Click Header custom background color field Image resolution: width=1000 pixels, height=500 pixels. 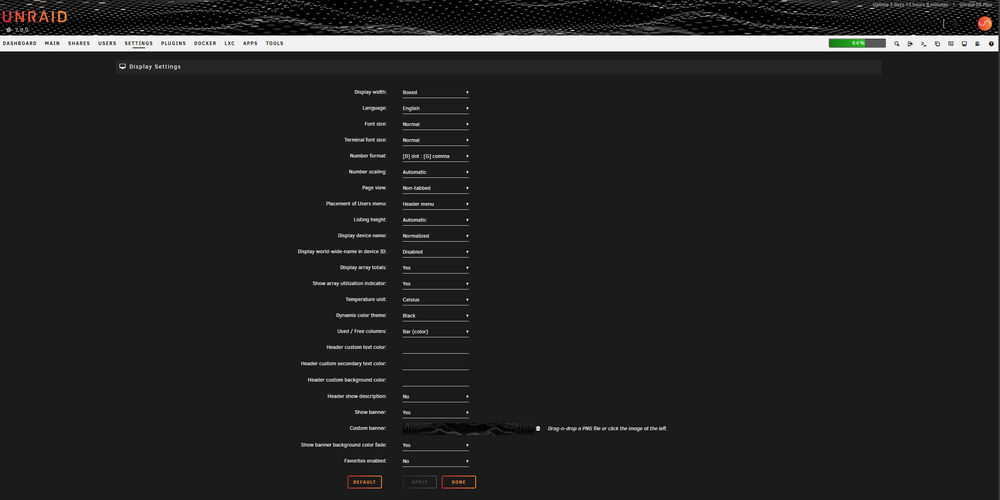coord(436,381)
